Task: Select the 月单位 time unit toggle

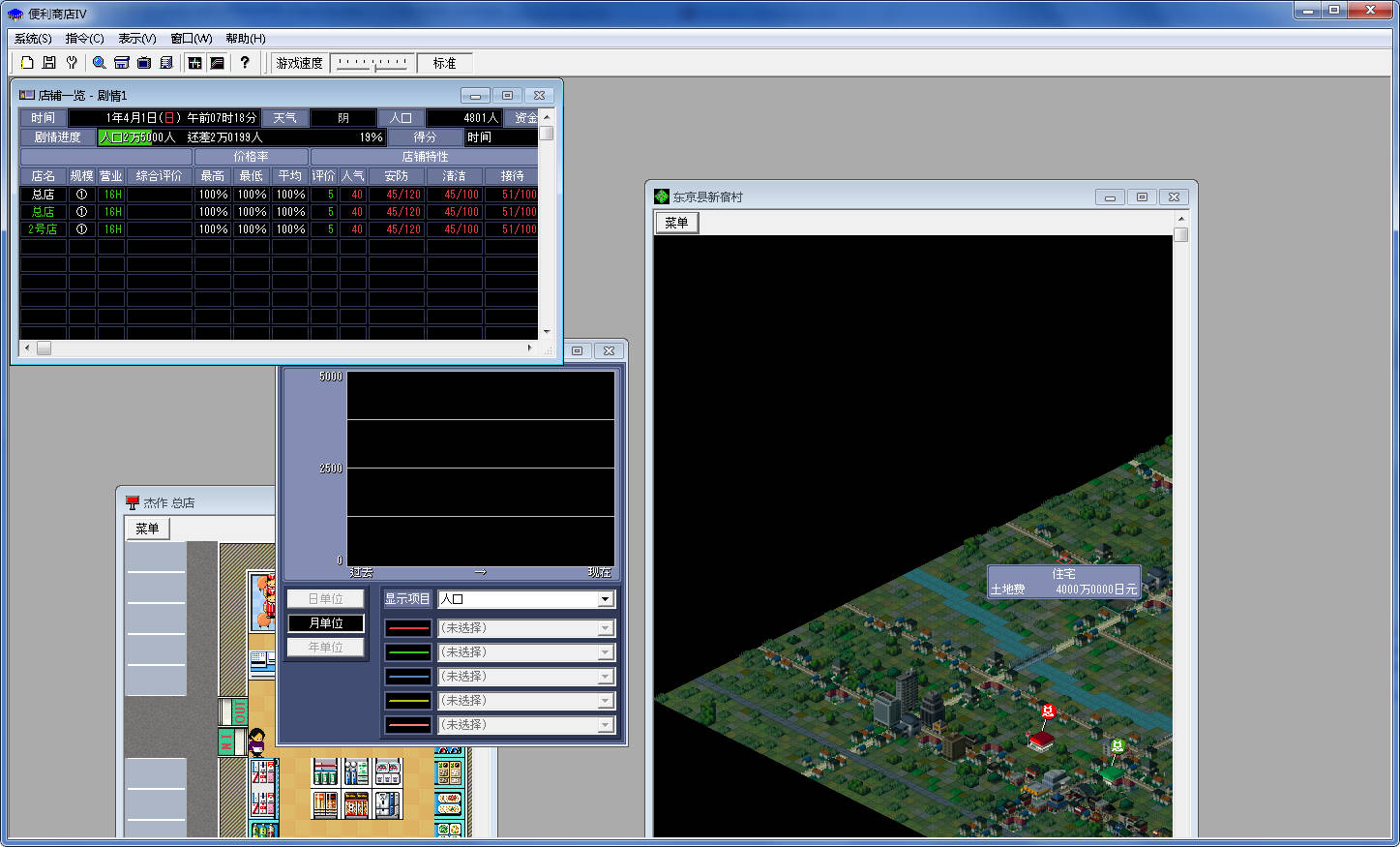Action: [x=326, y=623]
